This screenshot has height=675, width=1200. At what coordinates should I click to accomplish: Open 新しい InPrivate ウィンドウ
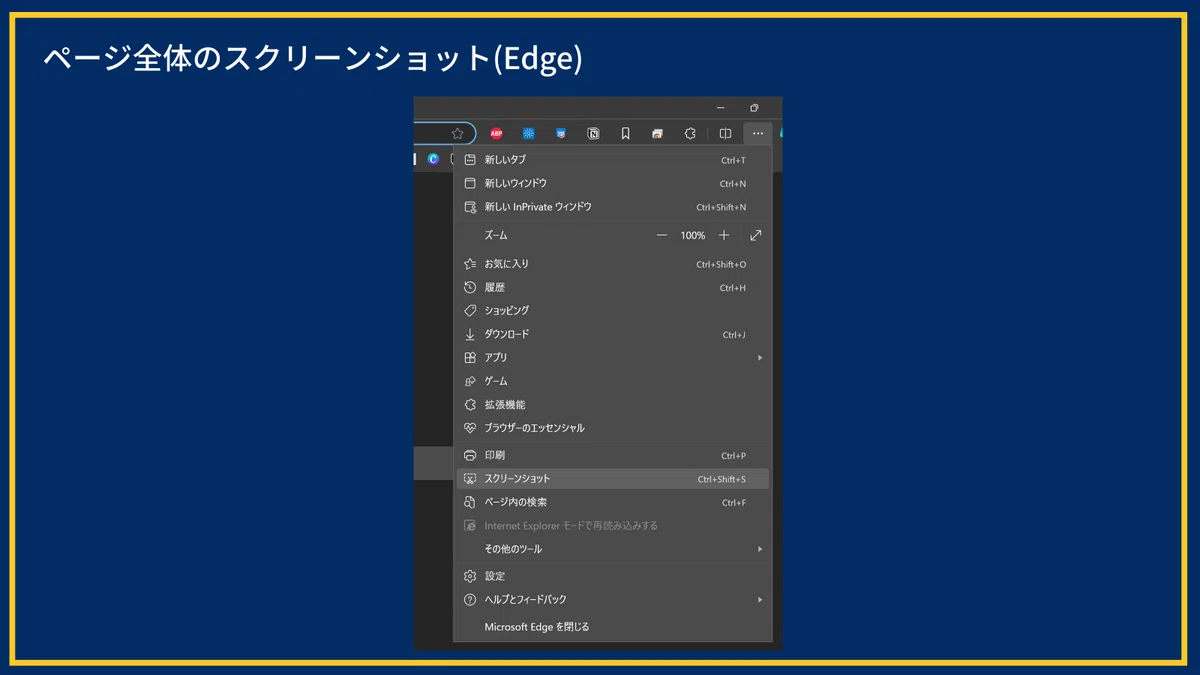(x=613, y=207)
